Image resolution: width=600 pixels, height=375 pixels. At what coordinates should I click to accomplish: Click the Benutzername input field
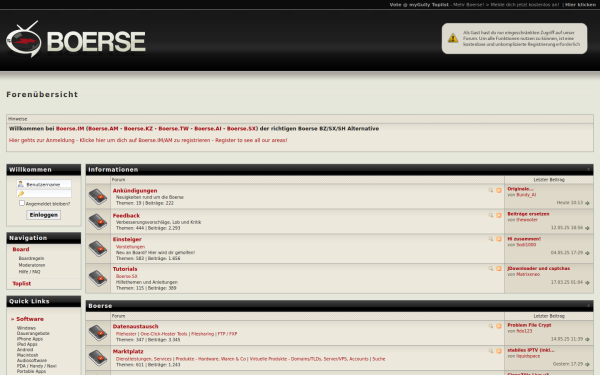coord(44,184)
